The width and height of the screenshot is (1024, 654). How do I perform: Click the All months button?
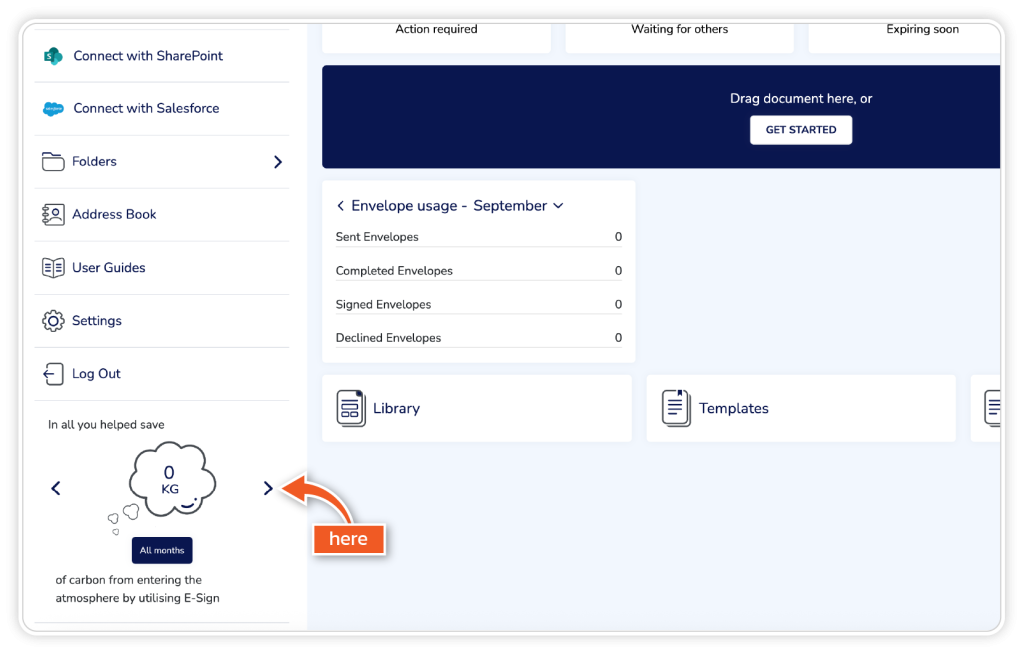(x=162, y=550)
